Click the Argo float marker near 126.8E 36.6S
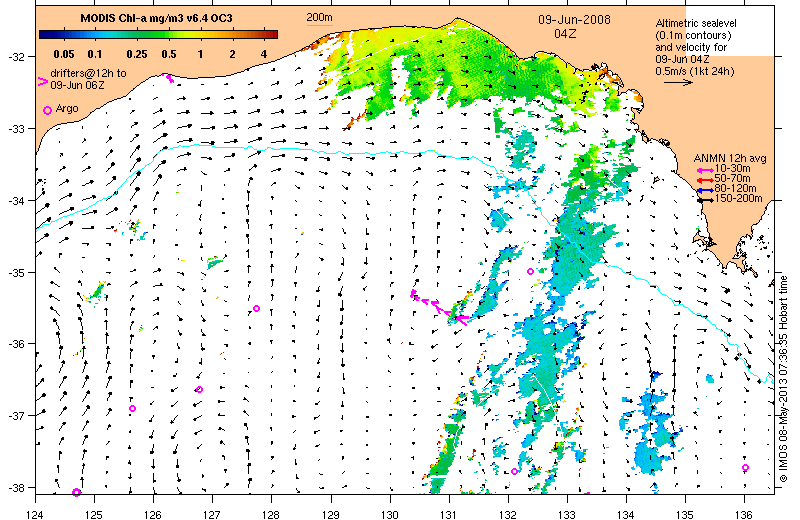Viewport: 800px width, 520px height. 199,389
